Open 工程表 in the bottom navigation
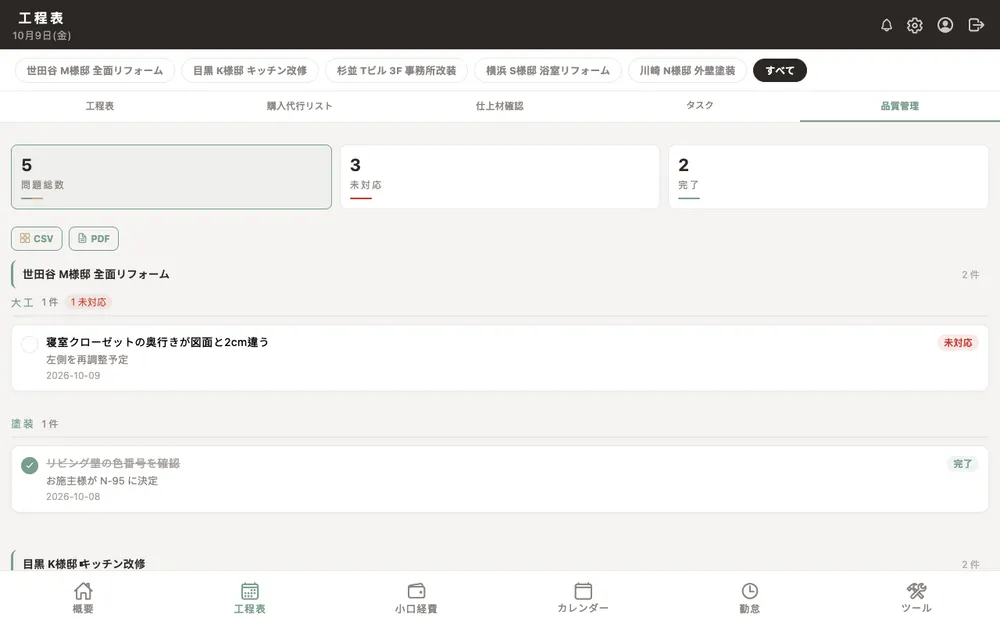Image resolution: width=1000 pixels, height=625 pixels. (249, 598)
